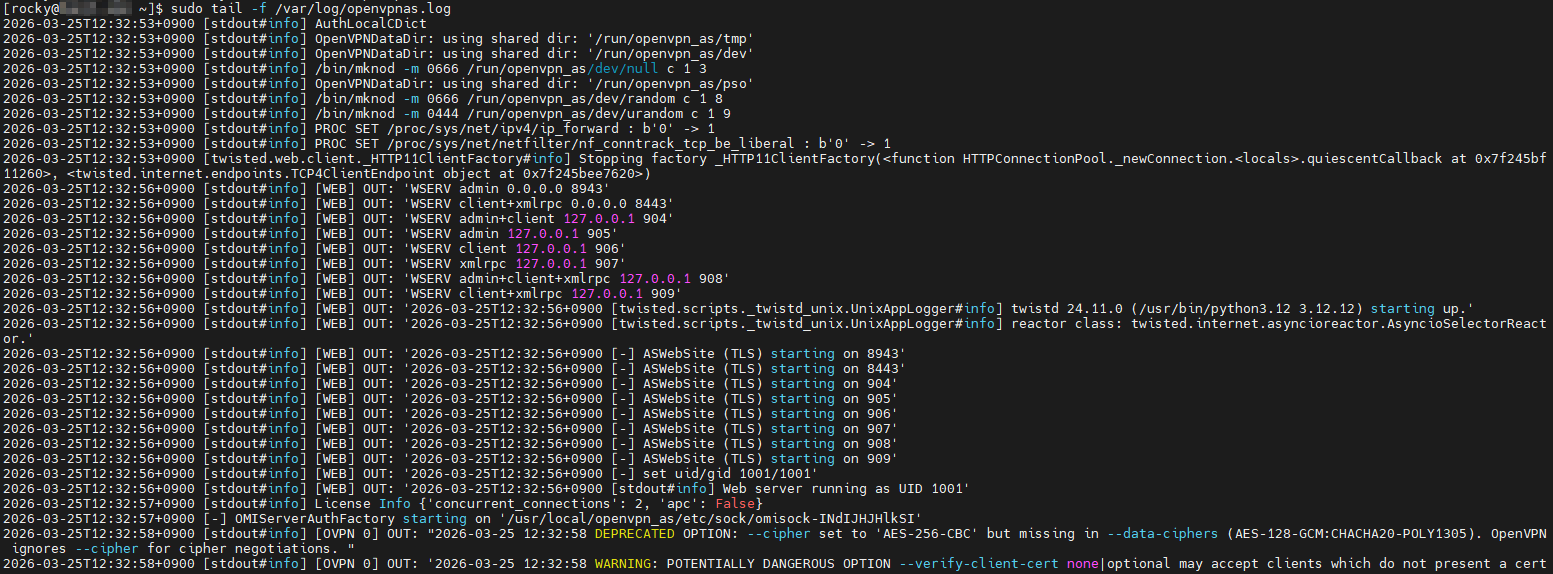This screenshot has height=574, width=1553.
Task: Select 'OMIServerAuthFactory starting on' log line
Action: coord(463,518)
